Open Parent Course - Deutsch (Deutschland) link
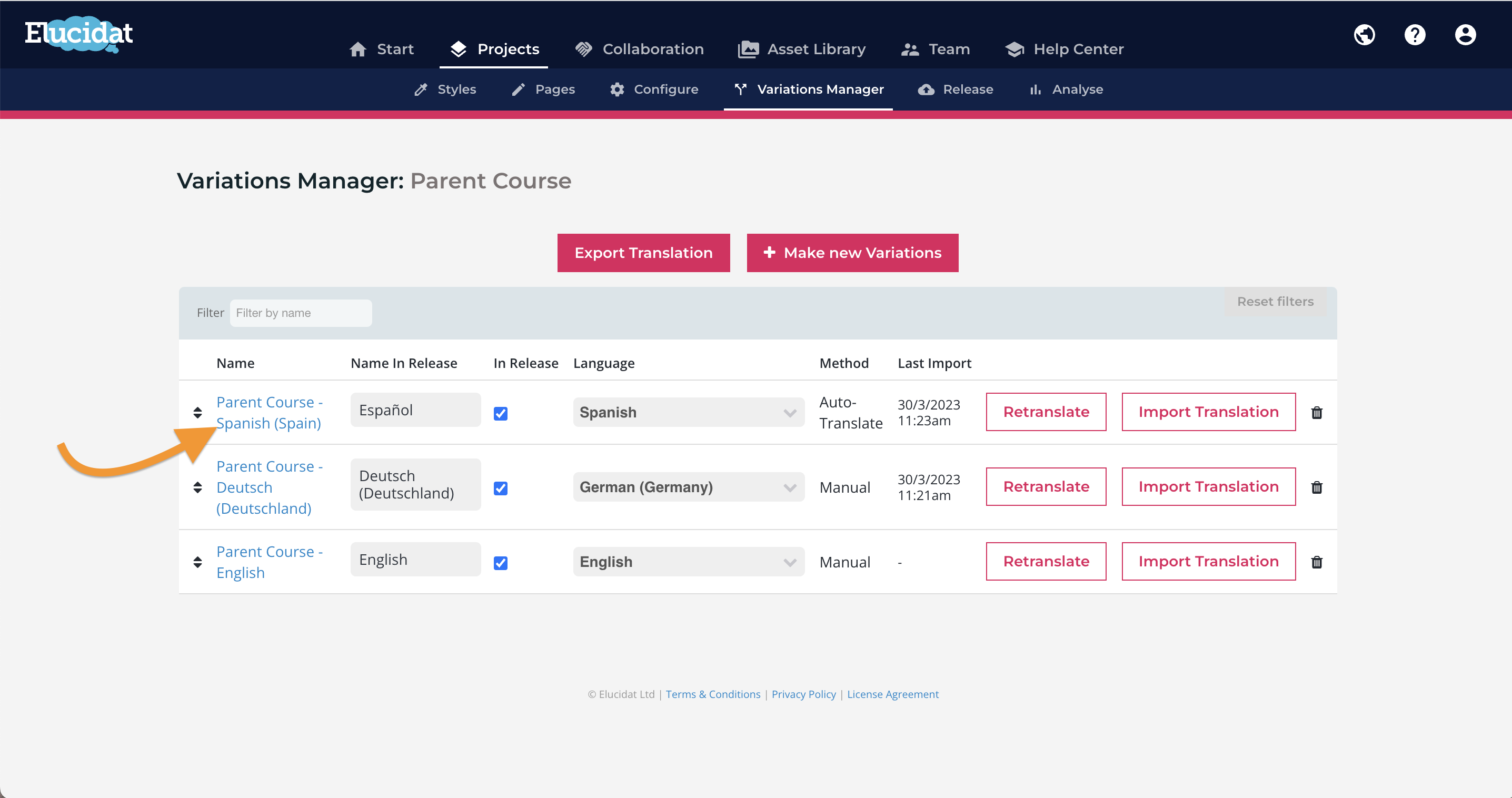1512x798 pixels. 270,487
